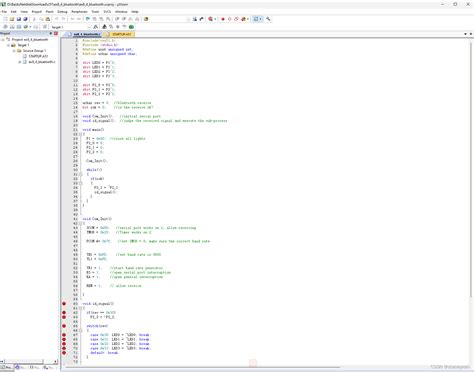The height and width of the screenshot is (372, 474).
Task: Toggle a bookmark with the flag icon
Action: 88,19
